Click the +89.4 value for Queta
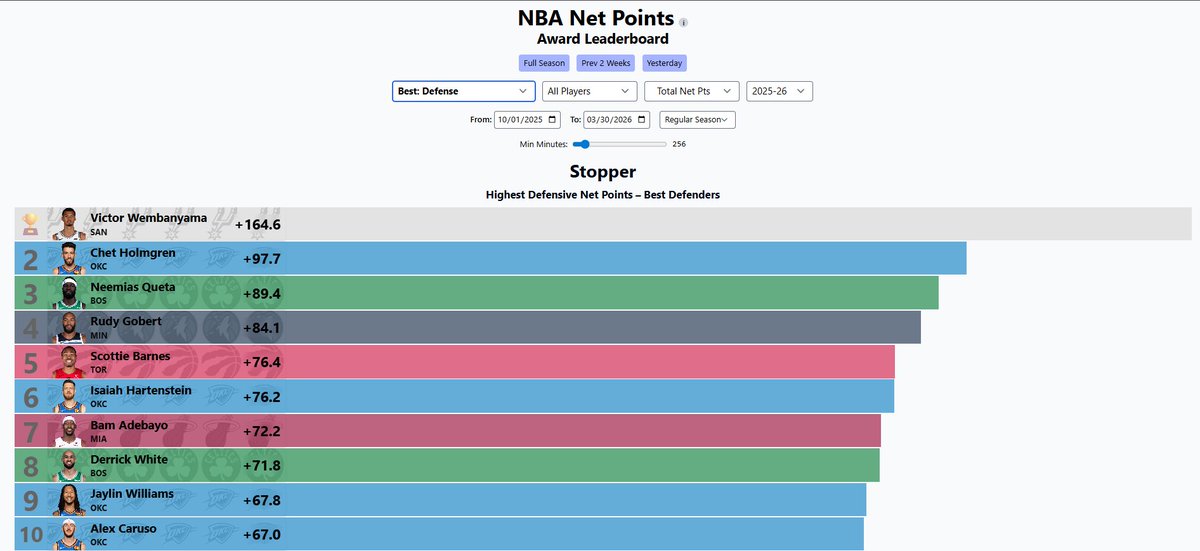The image size is (1200, 551). pyautogui.click(x=262, y=293)
